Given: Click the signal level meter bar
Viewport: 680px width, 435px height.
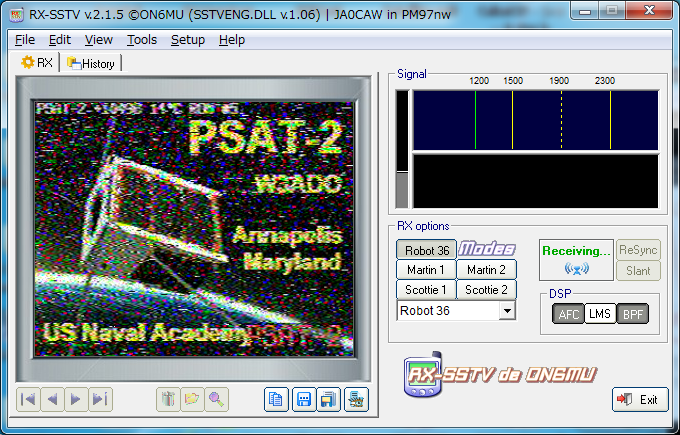Looking at the screenshot, I should [x=402, y=149].
